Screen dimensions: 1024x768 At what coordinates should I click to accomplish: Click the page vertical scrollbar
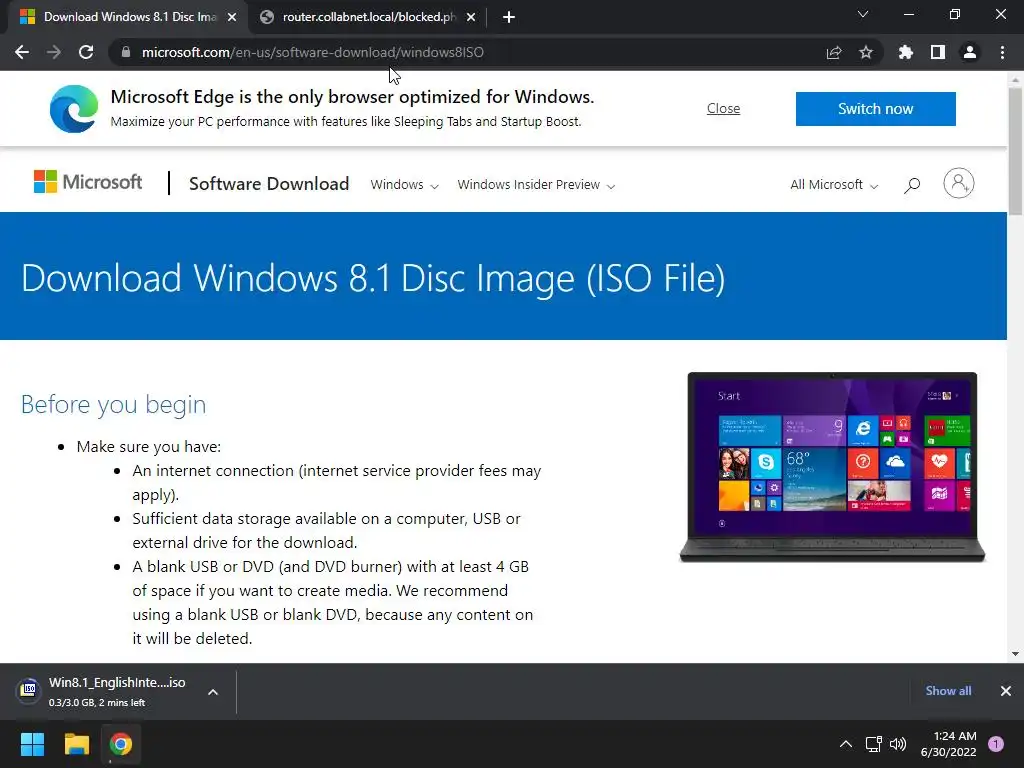click(1015, 152)
